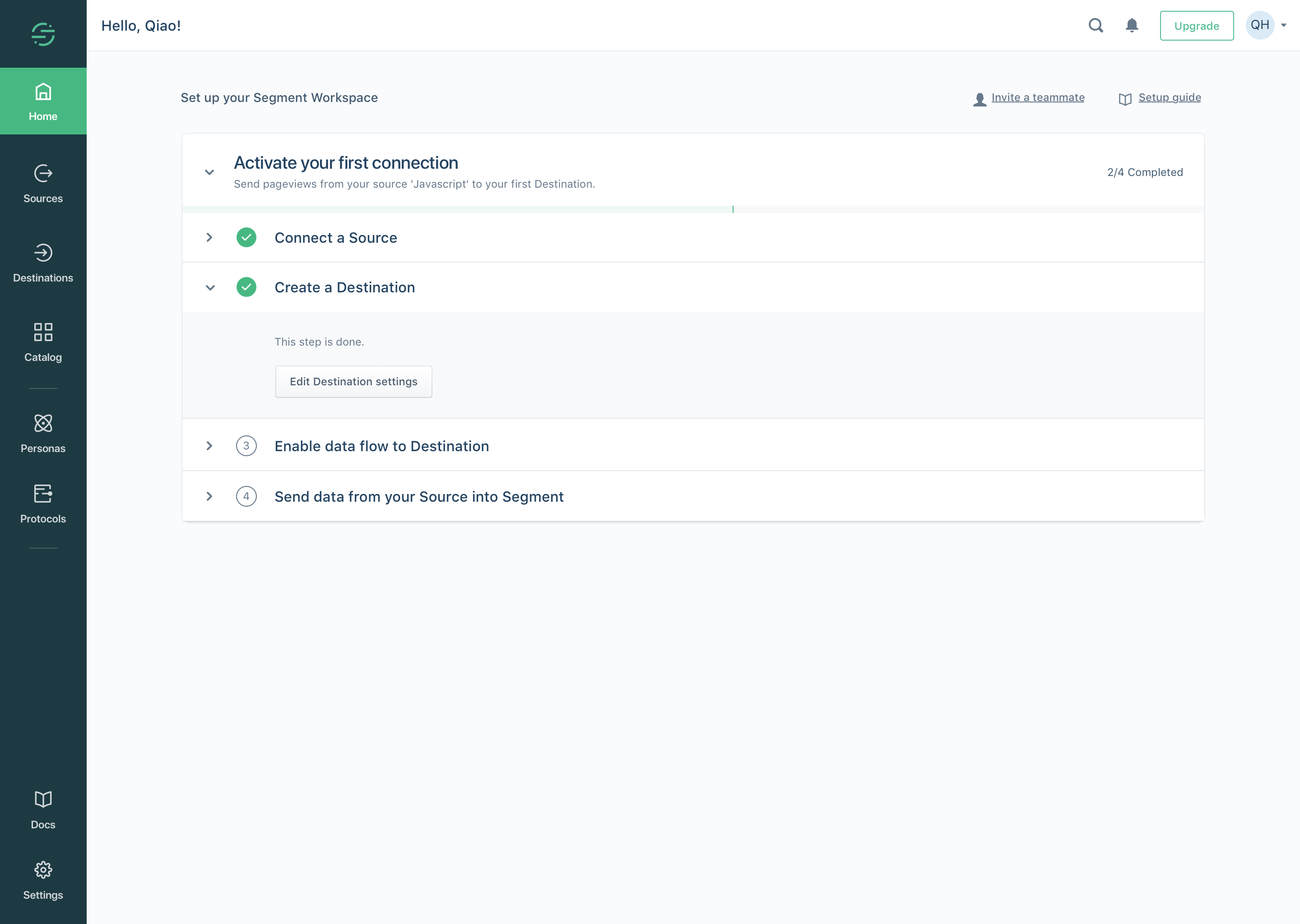The image size is (1300, 924).
Task: Expand Send data from your Source step
Action: [209, 497]
